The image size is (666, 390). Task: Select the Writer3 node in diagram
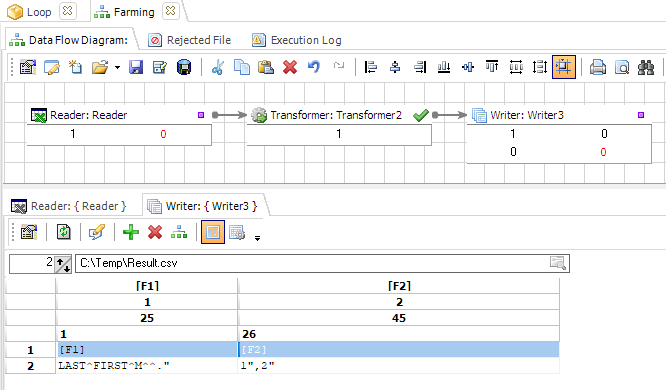click(559, 135)
